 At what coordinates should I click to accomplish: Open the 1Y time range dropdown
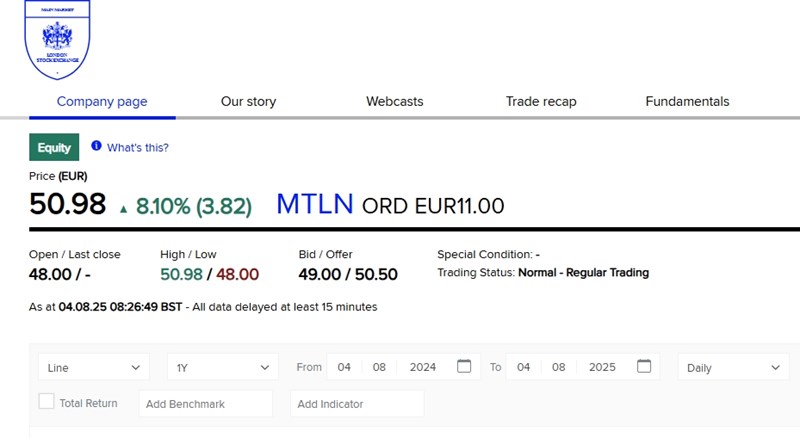coord(223,367)
